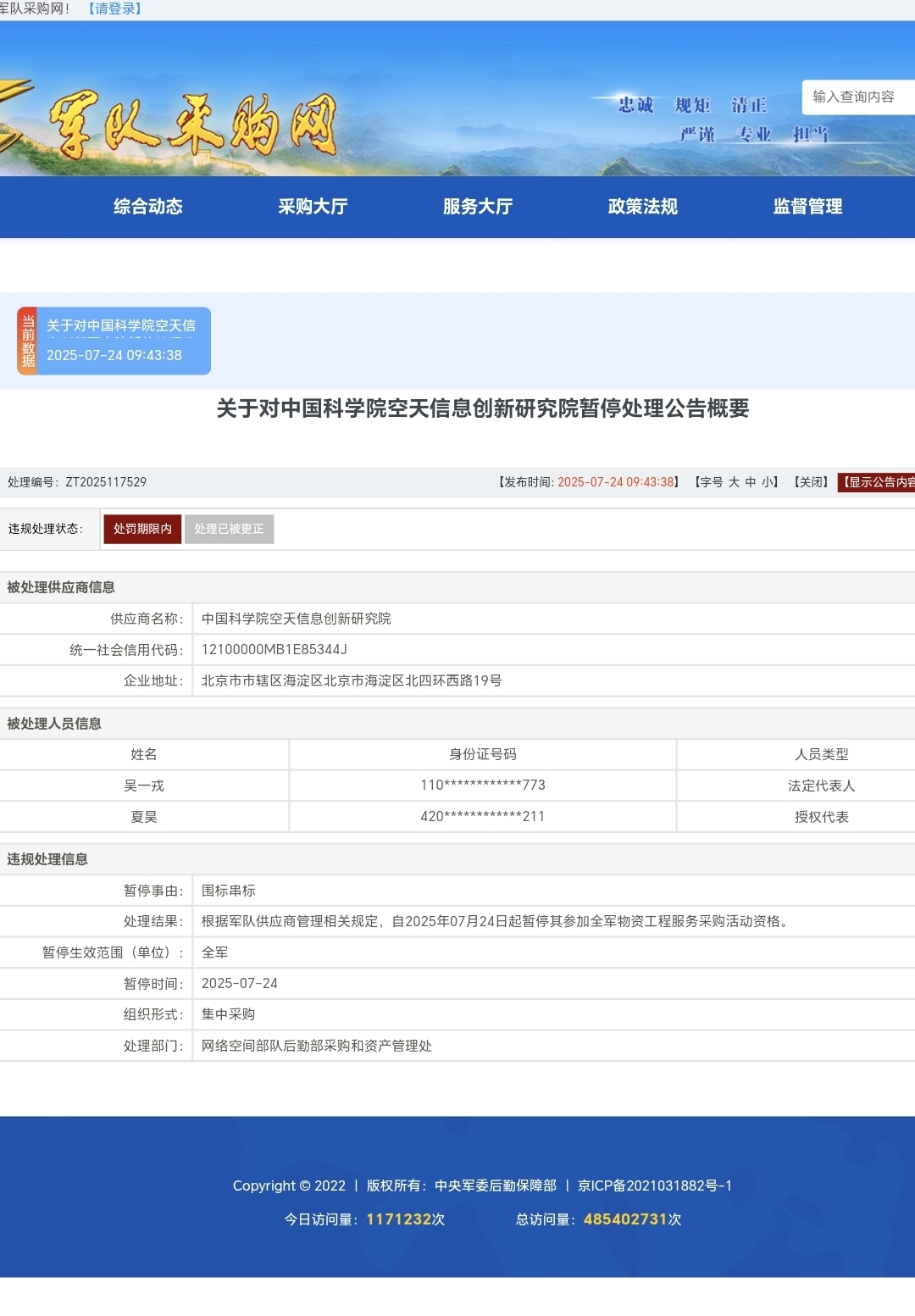This screenshot has width=915, height=1316.
Task: Click the 人员类型 column header
Action: tap(822, 755)
